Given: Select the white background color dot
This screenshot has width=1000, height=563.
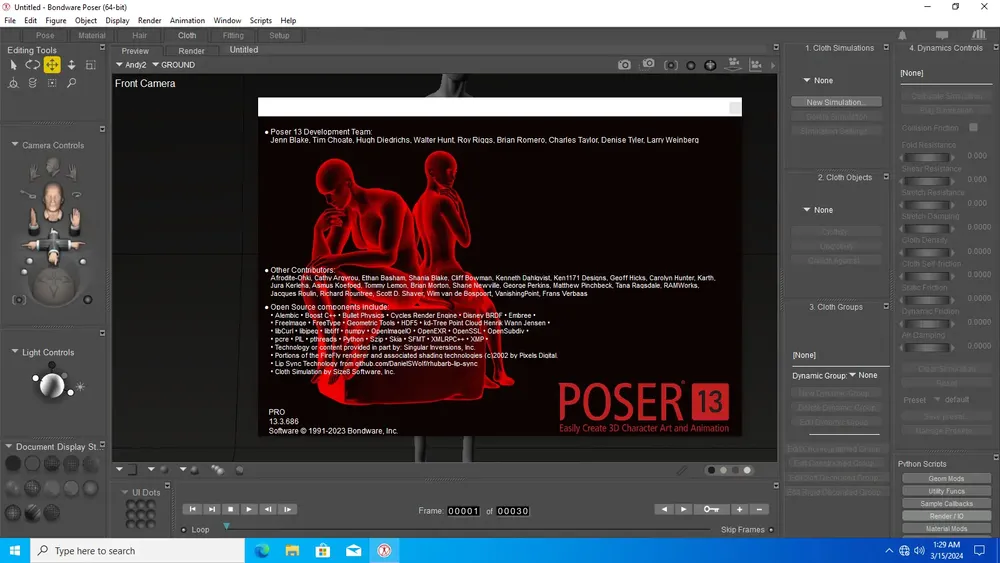Looking at the screenshot, I should (747, 470).
